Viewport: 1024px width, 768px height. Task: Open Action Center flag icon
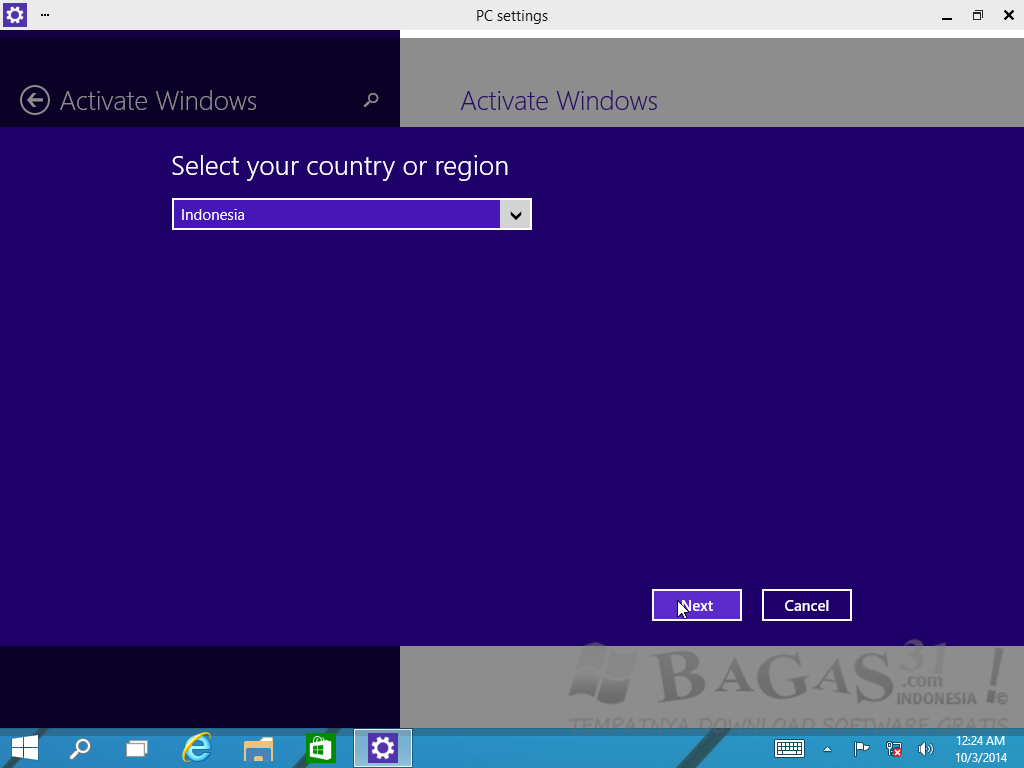(861, 748)
